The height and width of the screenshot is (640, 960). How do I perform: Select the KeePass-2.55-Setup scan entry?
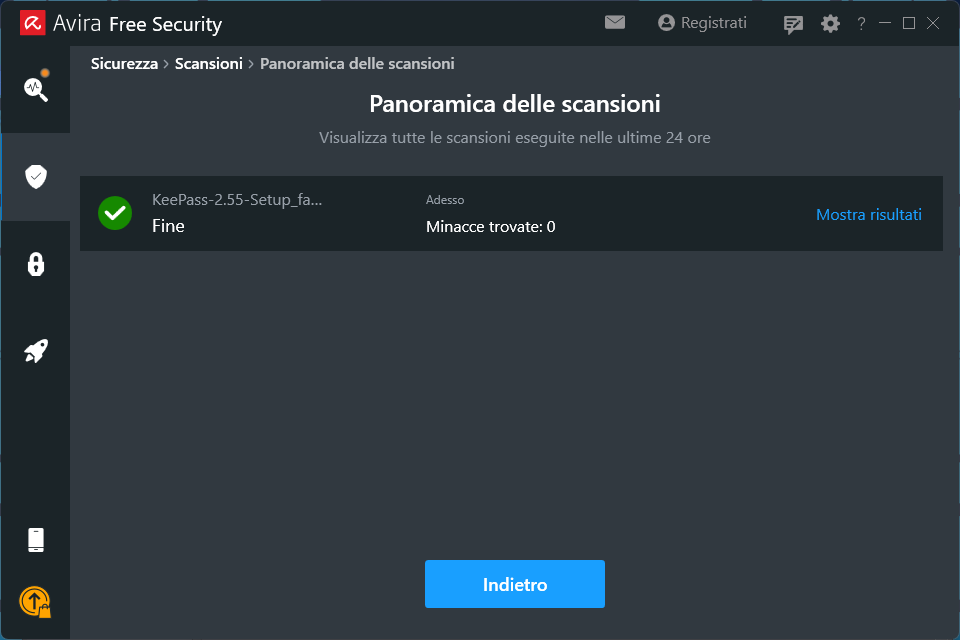tap(237, 200)
